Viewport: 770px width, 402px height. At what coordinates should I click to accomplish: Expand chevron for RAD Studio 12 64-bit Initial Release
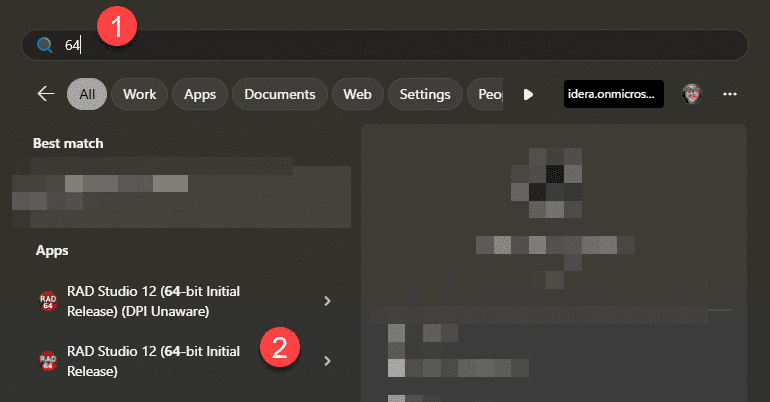[328, 361]
